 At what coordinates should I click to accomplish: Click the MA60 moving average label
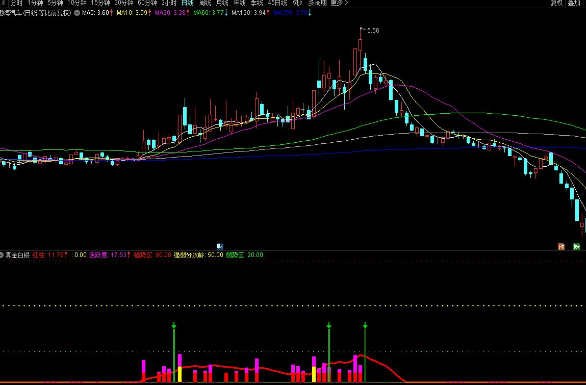tap(210, 13)
